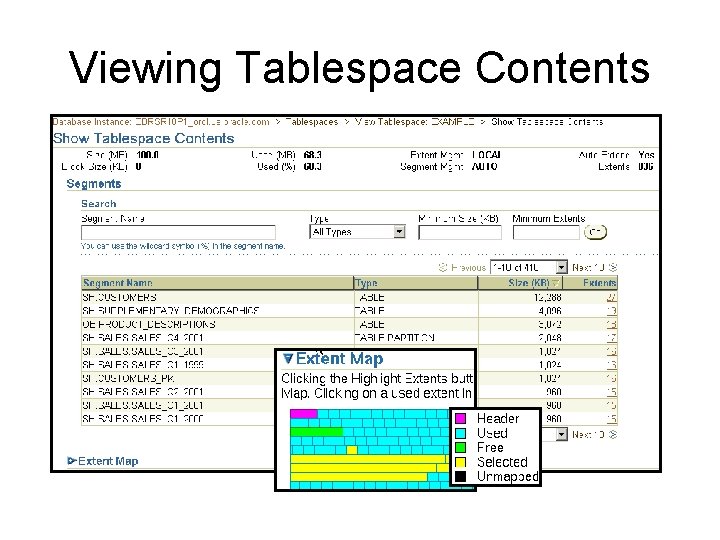Go to View Tablespace EXAMPLE breadcrumb

(415, 122)
